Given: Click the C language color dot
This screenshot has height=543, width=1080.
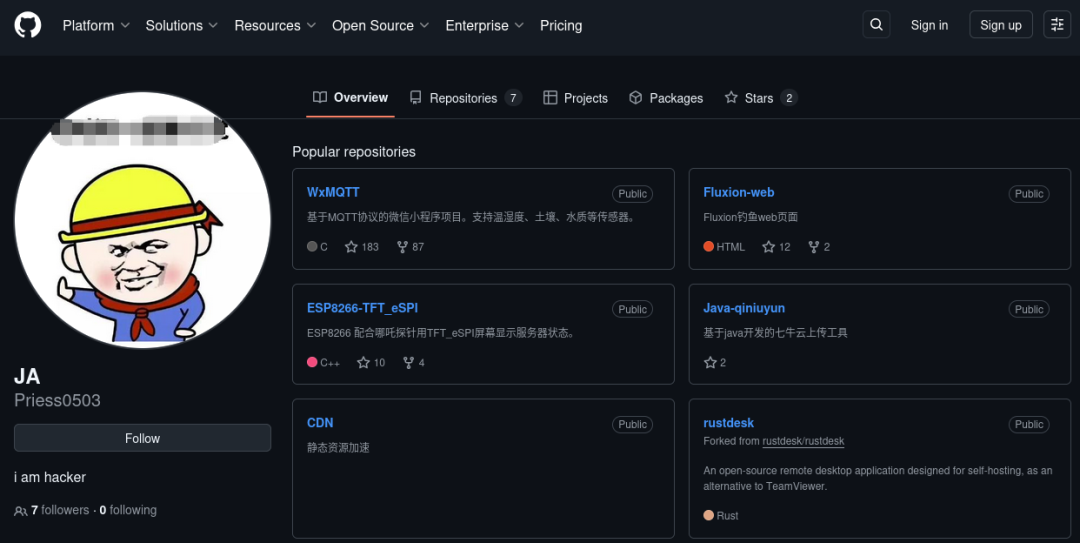Looking at the screenshot, I should pos(312,247).
